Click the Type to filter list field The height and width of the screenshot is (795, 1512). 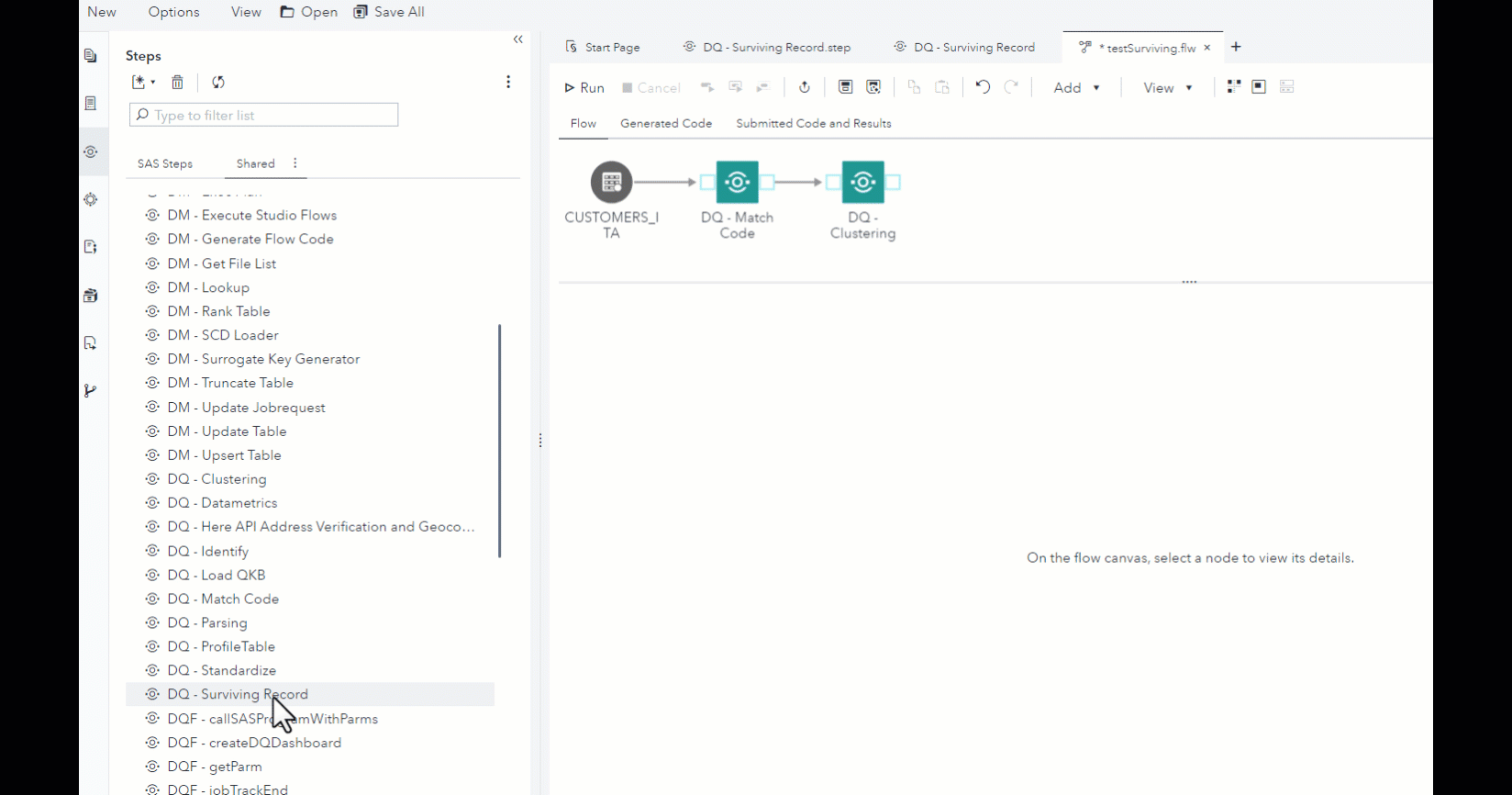(x=264, y=115)
